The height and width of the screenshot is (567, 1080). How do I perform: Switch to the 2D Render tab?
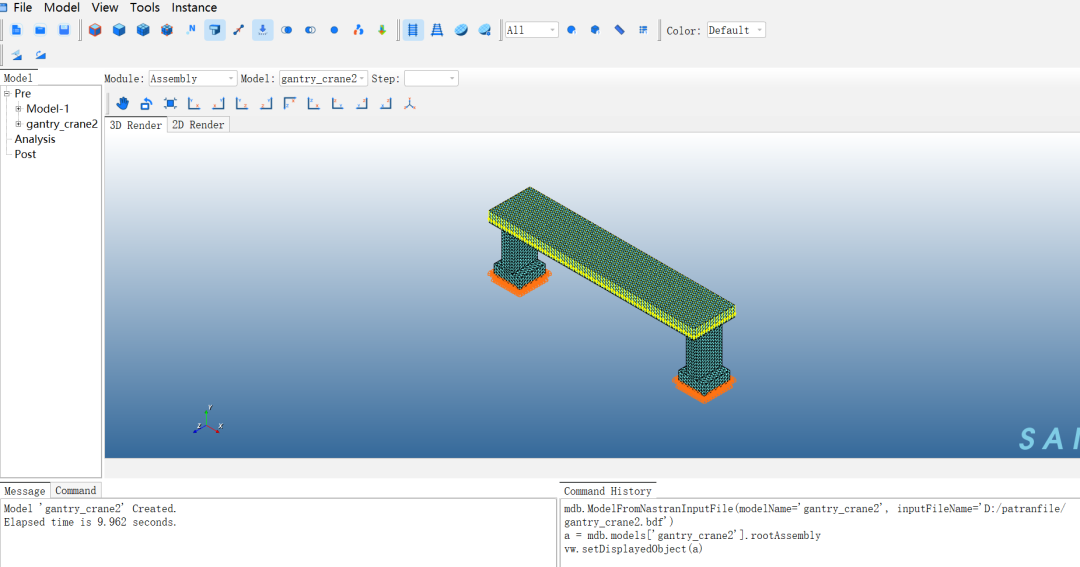(198, 125)
